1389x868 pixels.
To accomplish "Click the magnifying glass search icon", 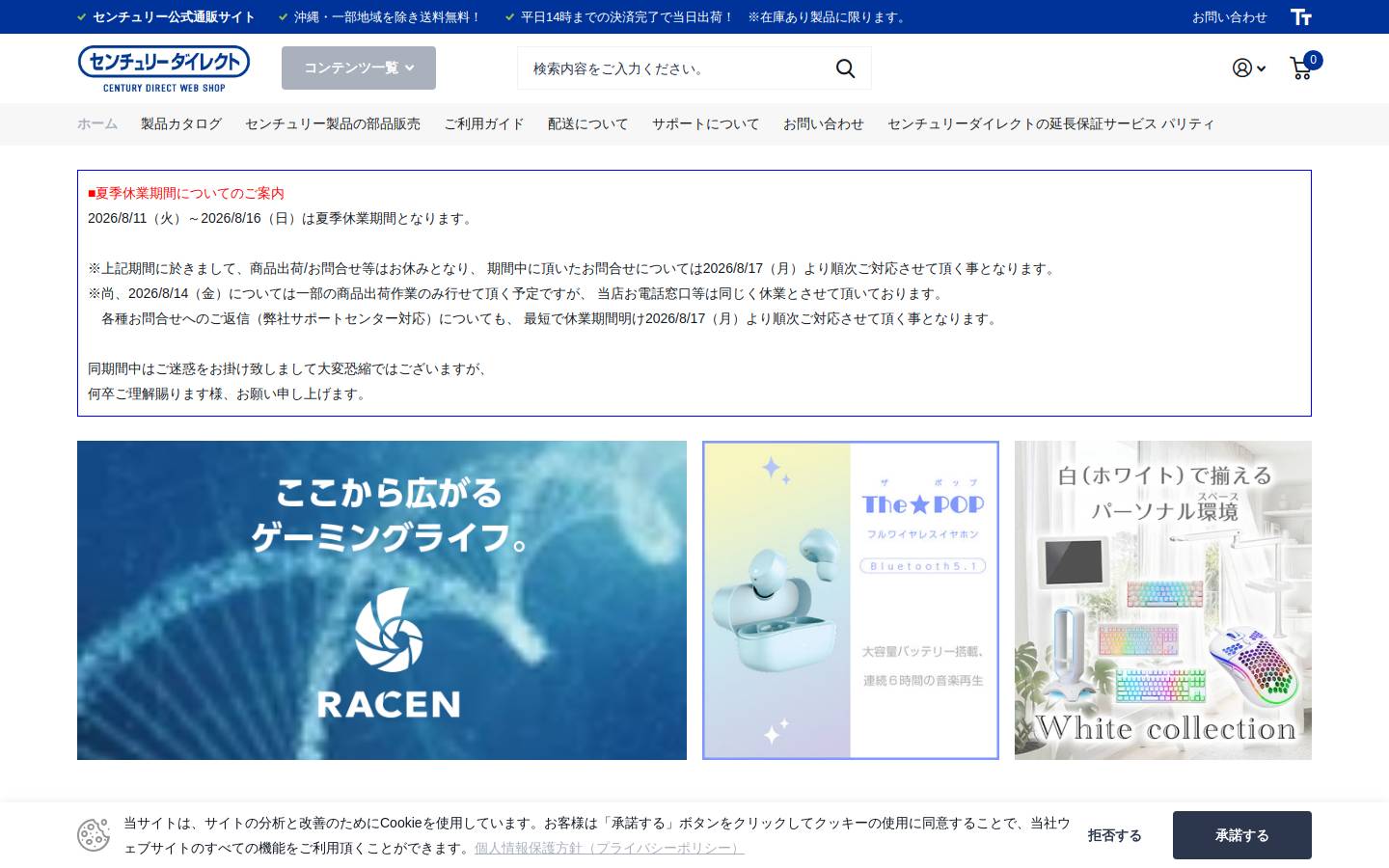I will 845,68.
